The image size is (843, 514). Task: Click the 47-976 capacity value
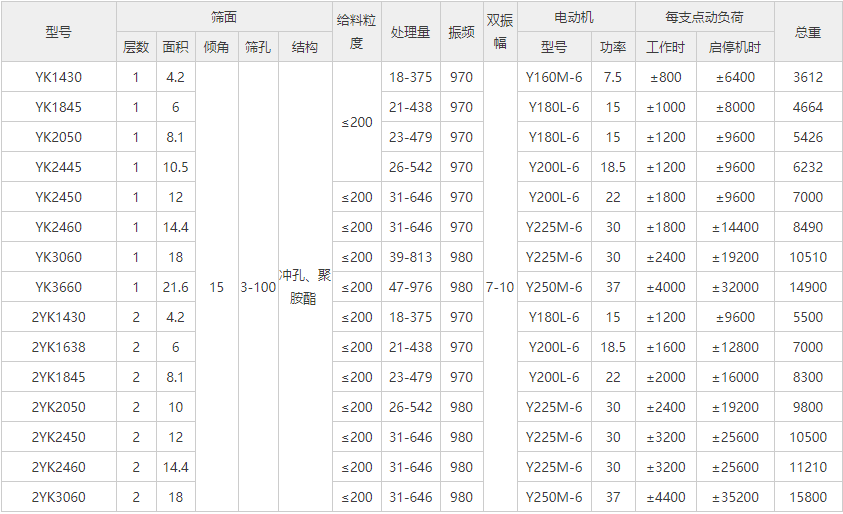[x=411, y=287]
